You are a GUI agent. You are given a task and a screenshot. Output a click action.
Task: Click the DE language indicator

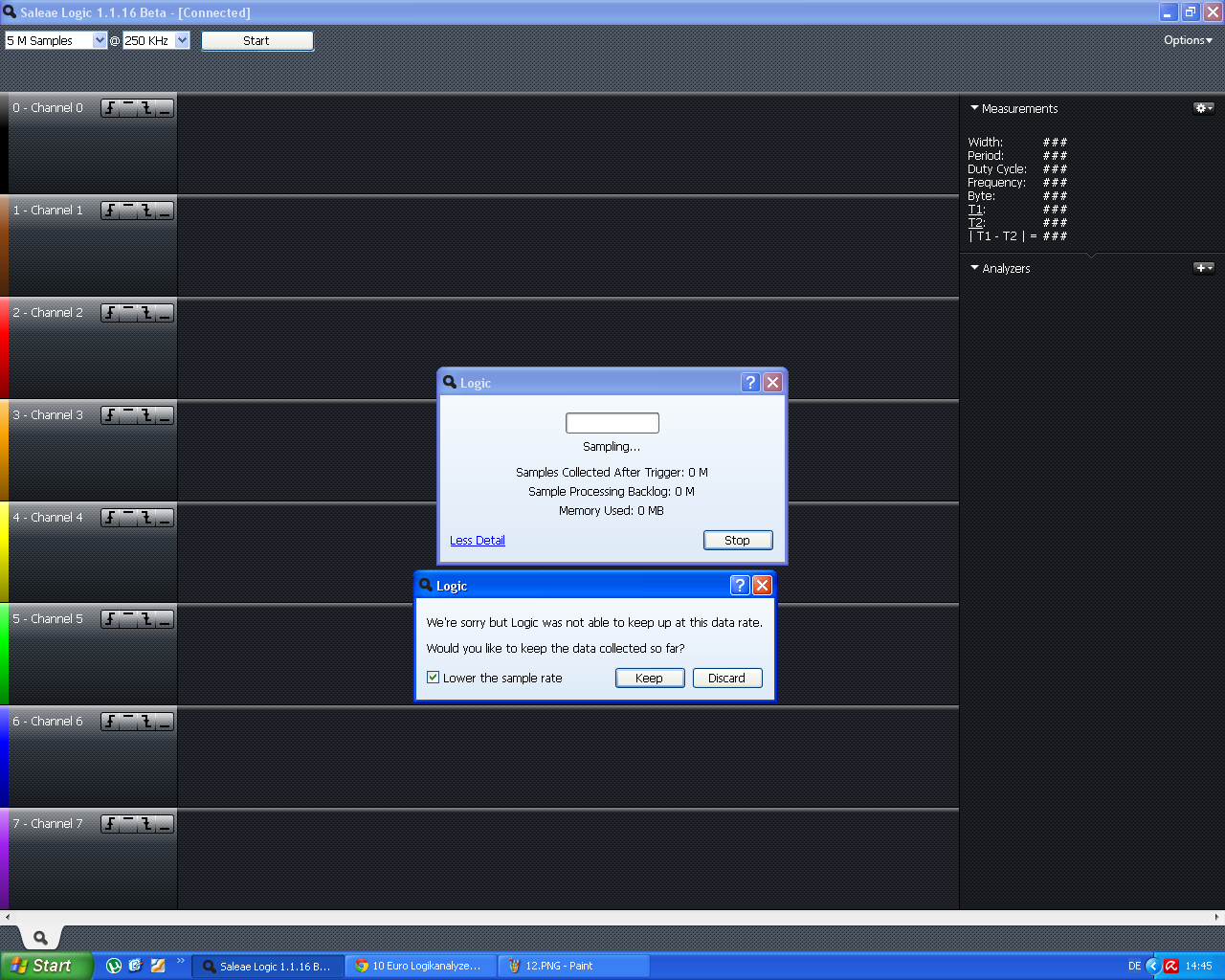click(x=1134, y=967)
